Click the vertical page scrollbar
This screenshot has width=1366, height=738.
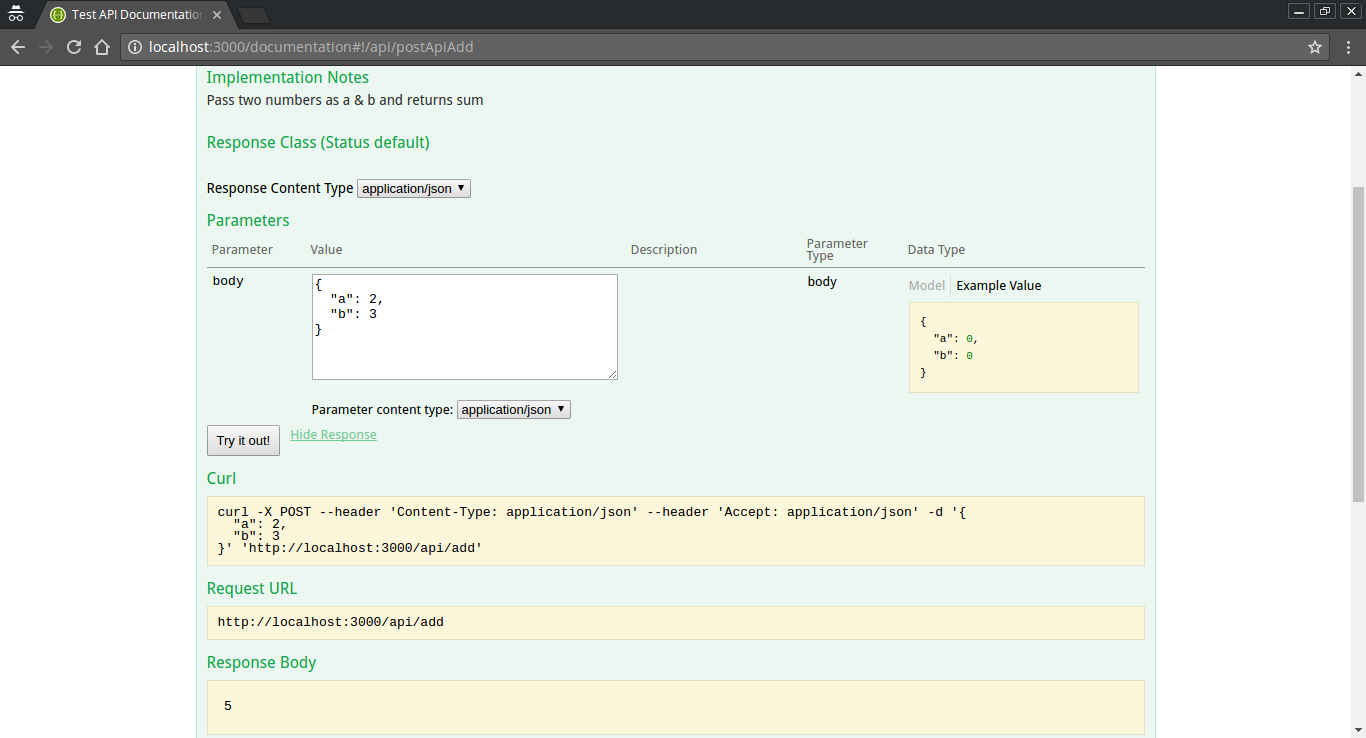(1358, 343)
